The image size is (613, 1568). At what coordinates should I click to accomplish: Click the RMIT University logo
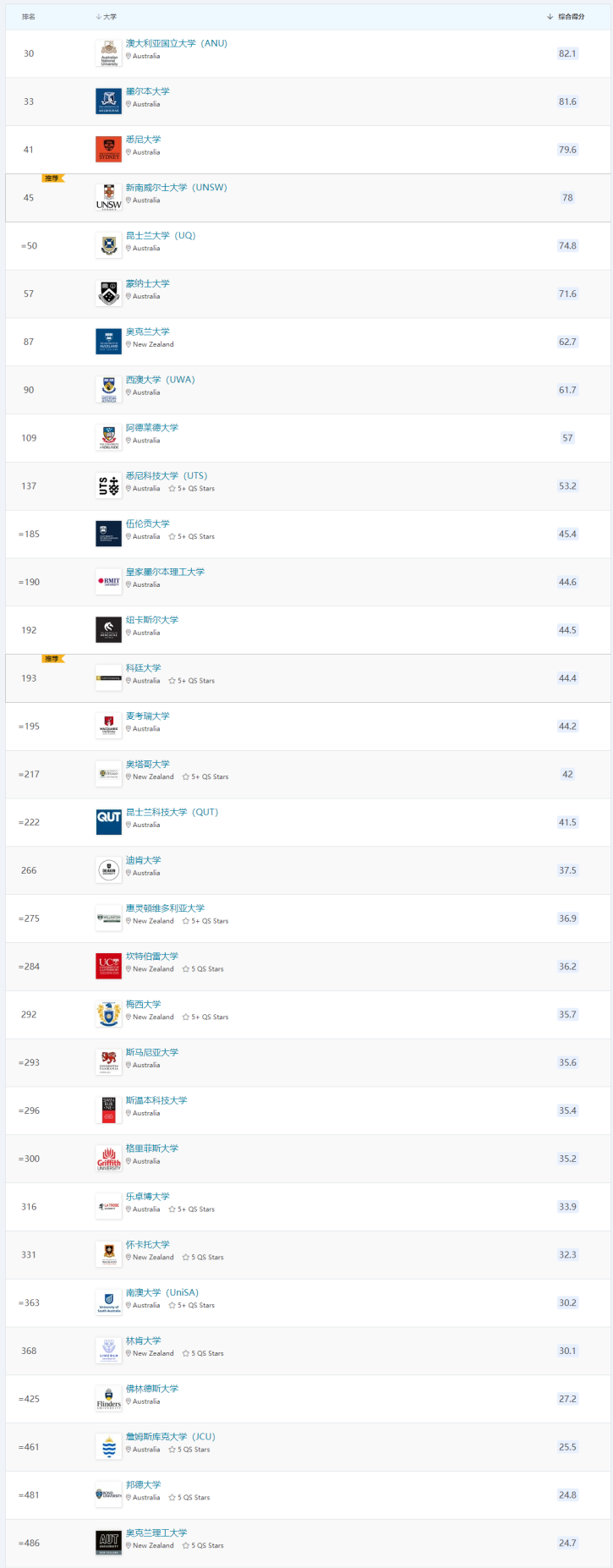tap(108, 582)
